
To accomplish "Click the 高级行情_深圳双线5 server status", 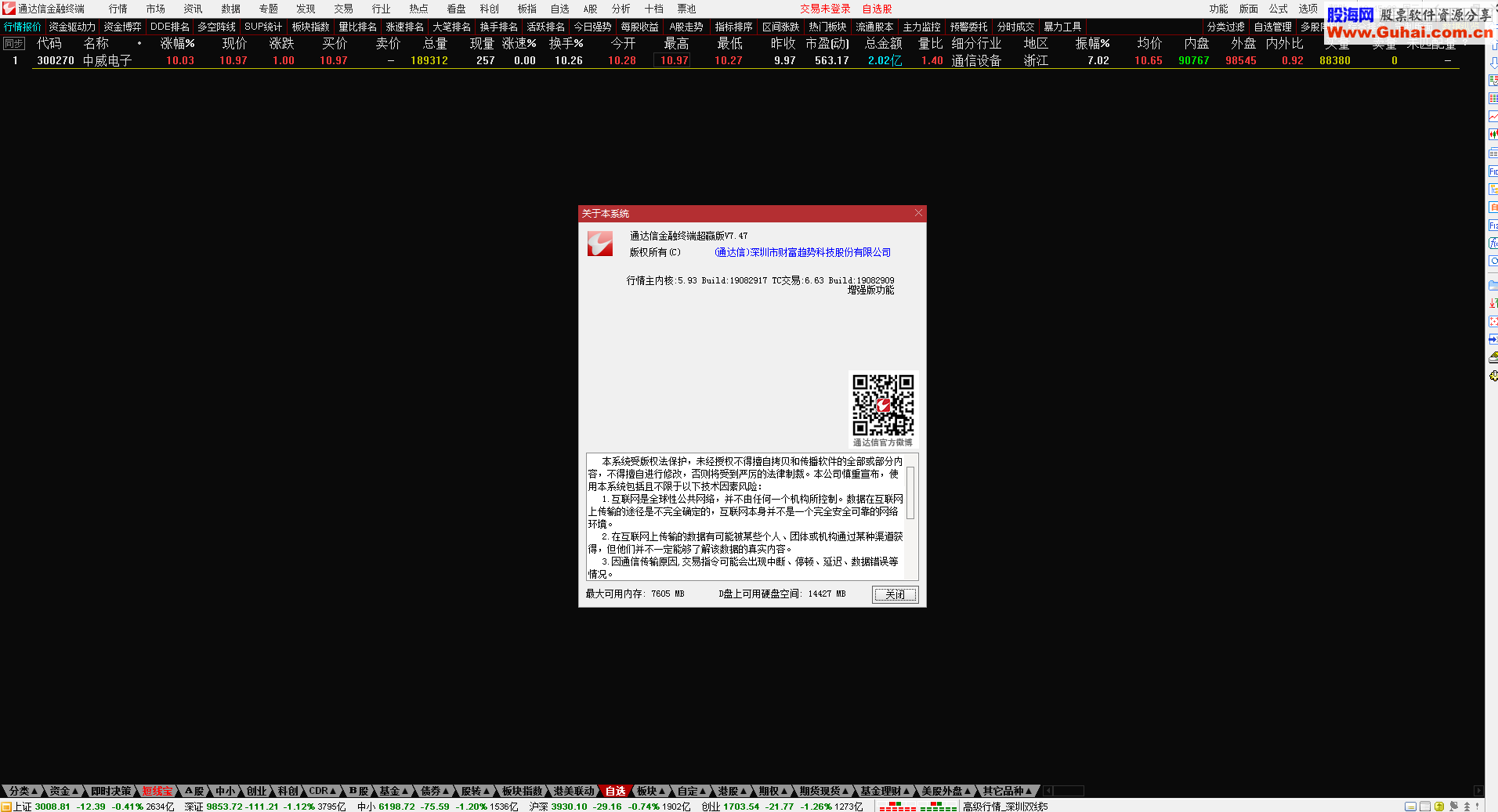I will (x=1005, y=807).
